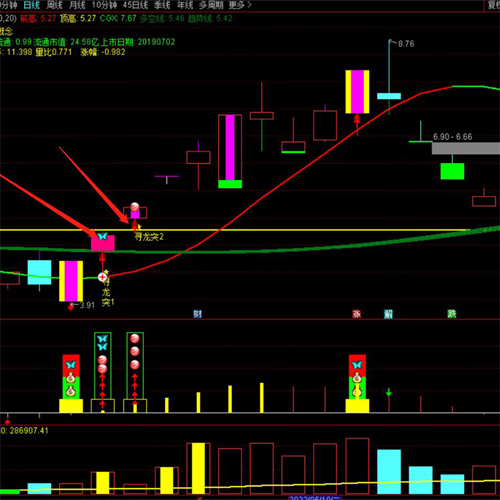Click the green 跌 marker
500x500 pixels.
point(452,314)
